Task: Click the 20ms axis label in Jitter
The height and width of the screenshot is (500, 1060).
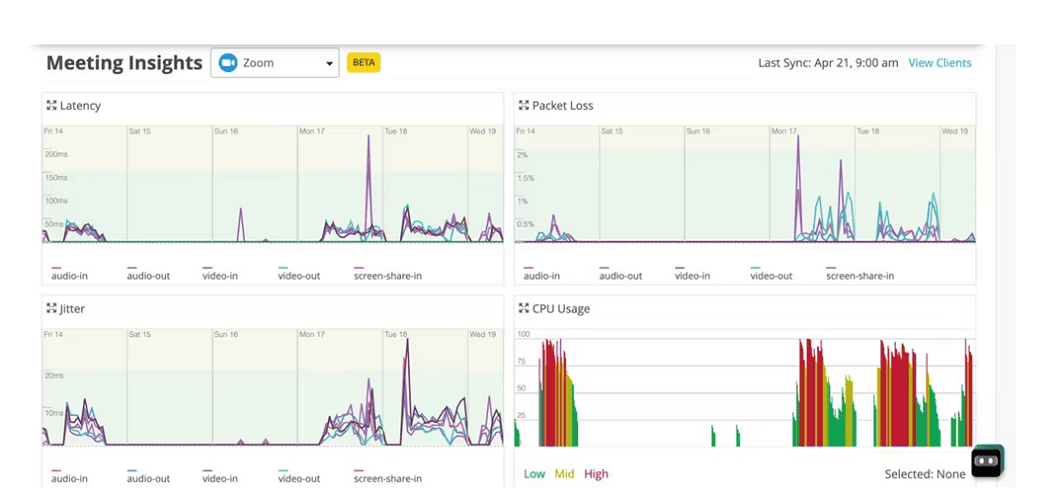Action: click(x=54, y=375)
